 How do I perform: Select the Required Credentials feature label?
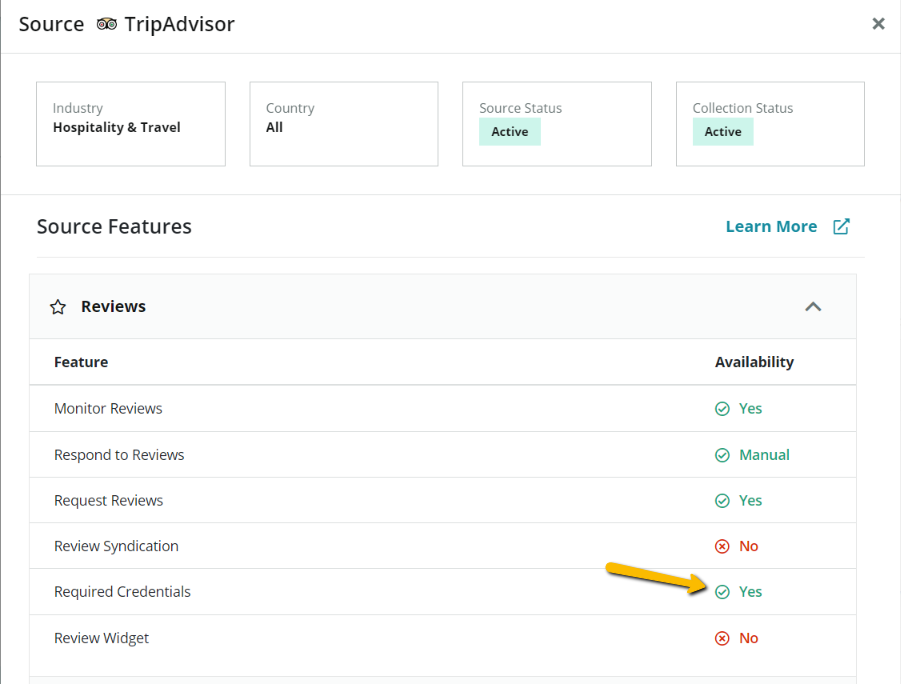tap(122, 591)
